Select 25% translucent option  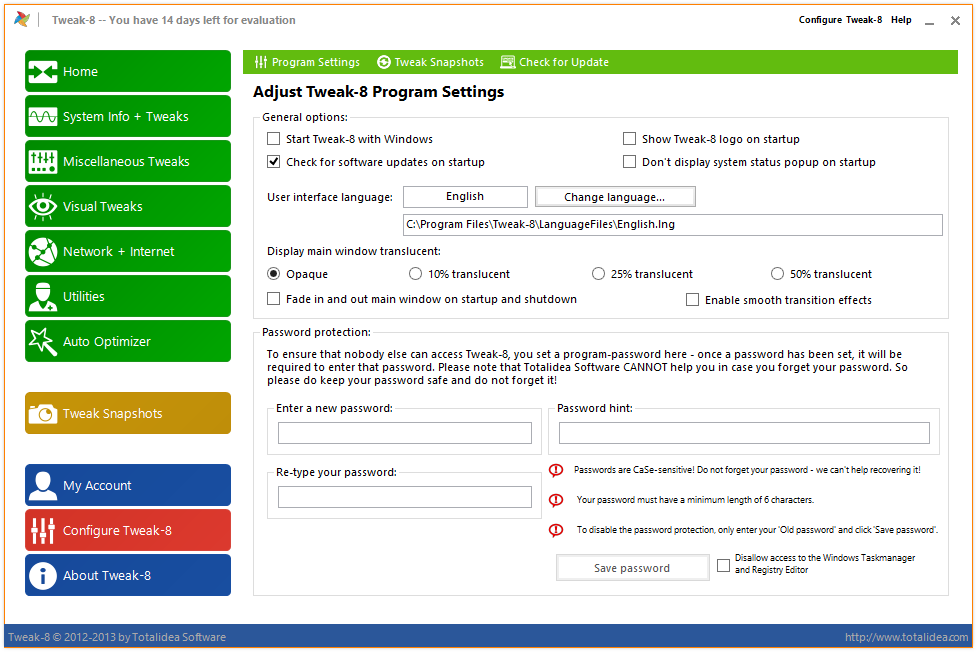coord(598,274)
